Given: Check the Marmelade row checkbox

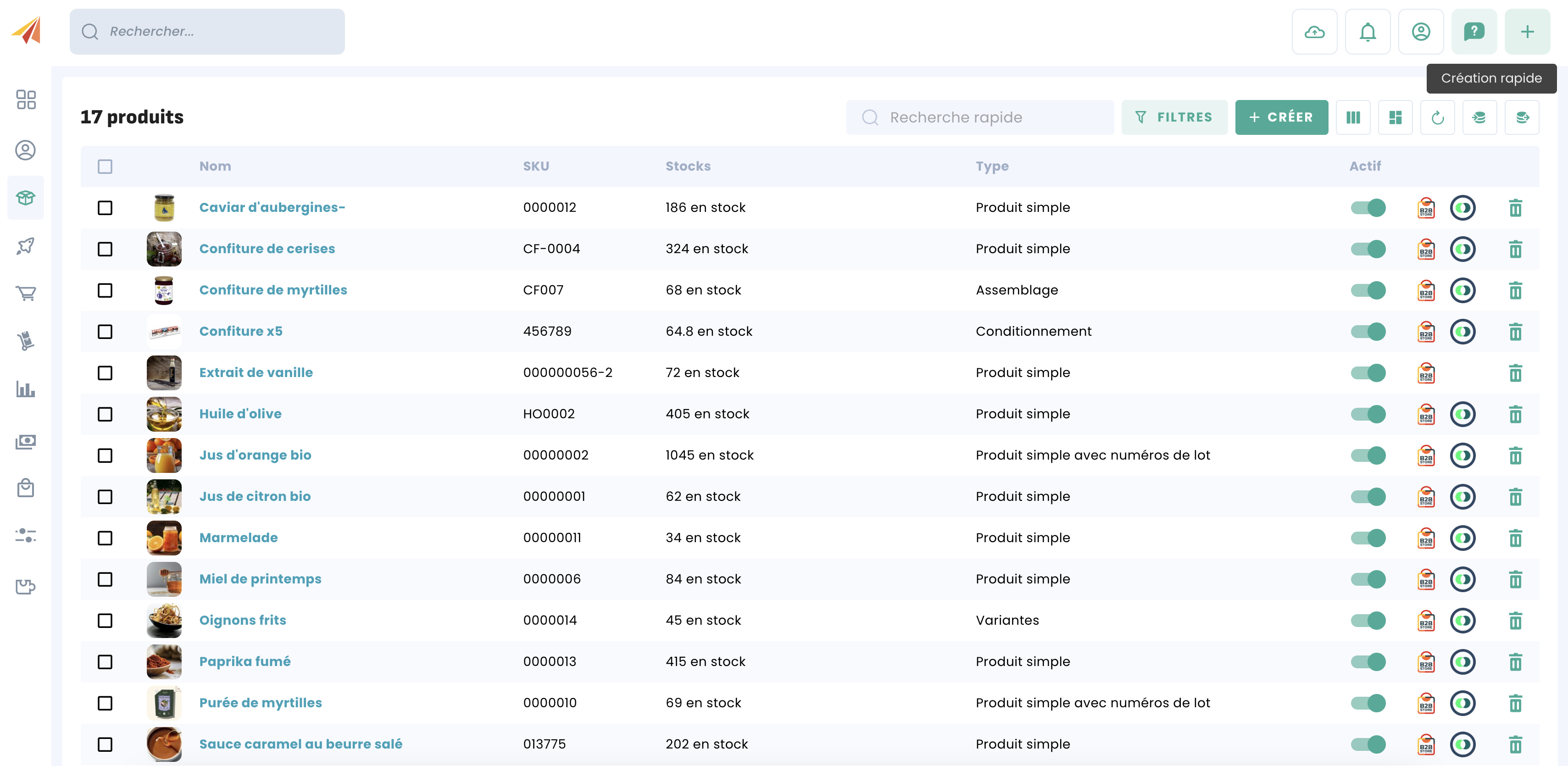Looking at the screenshot, I should point(105,538).
